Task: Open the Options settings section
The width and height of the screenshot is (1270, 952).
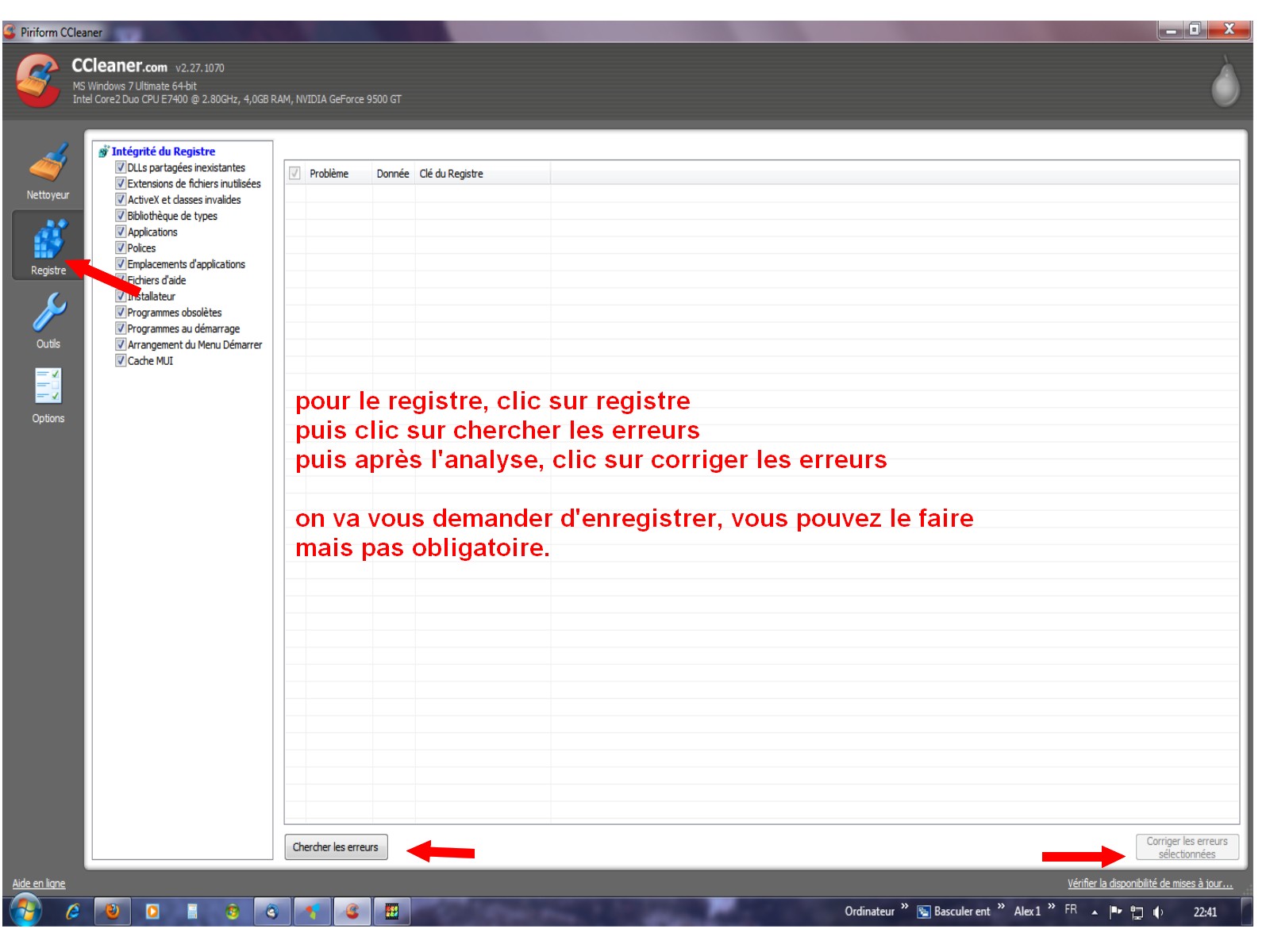Action: pyautogui.click(x=48, y=394)
